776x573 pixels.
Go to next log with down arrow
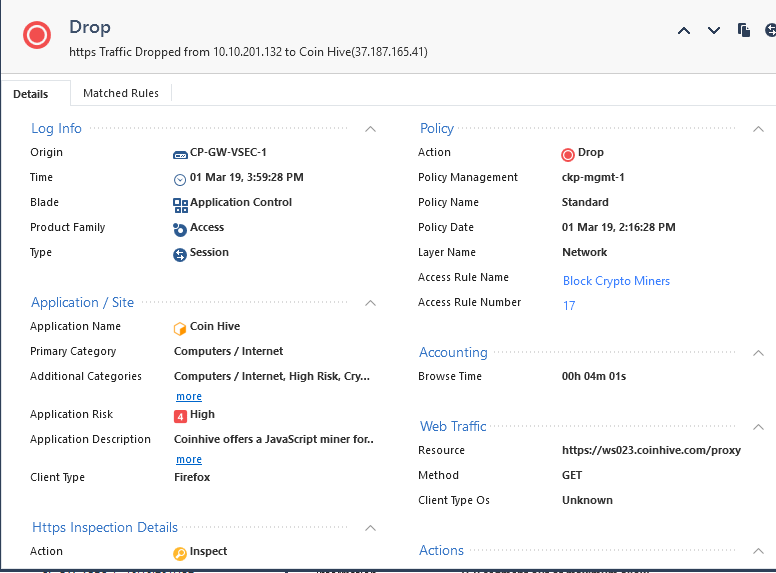(714, 31)
